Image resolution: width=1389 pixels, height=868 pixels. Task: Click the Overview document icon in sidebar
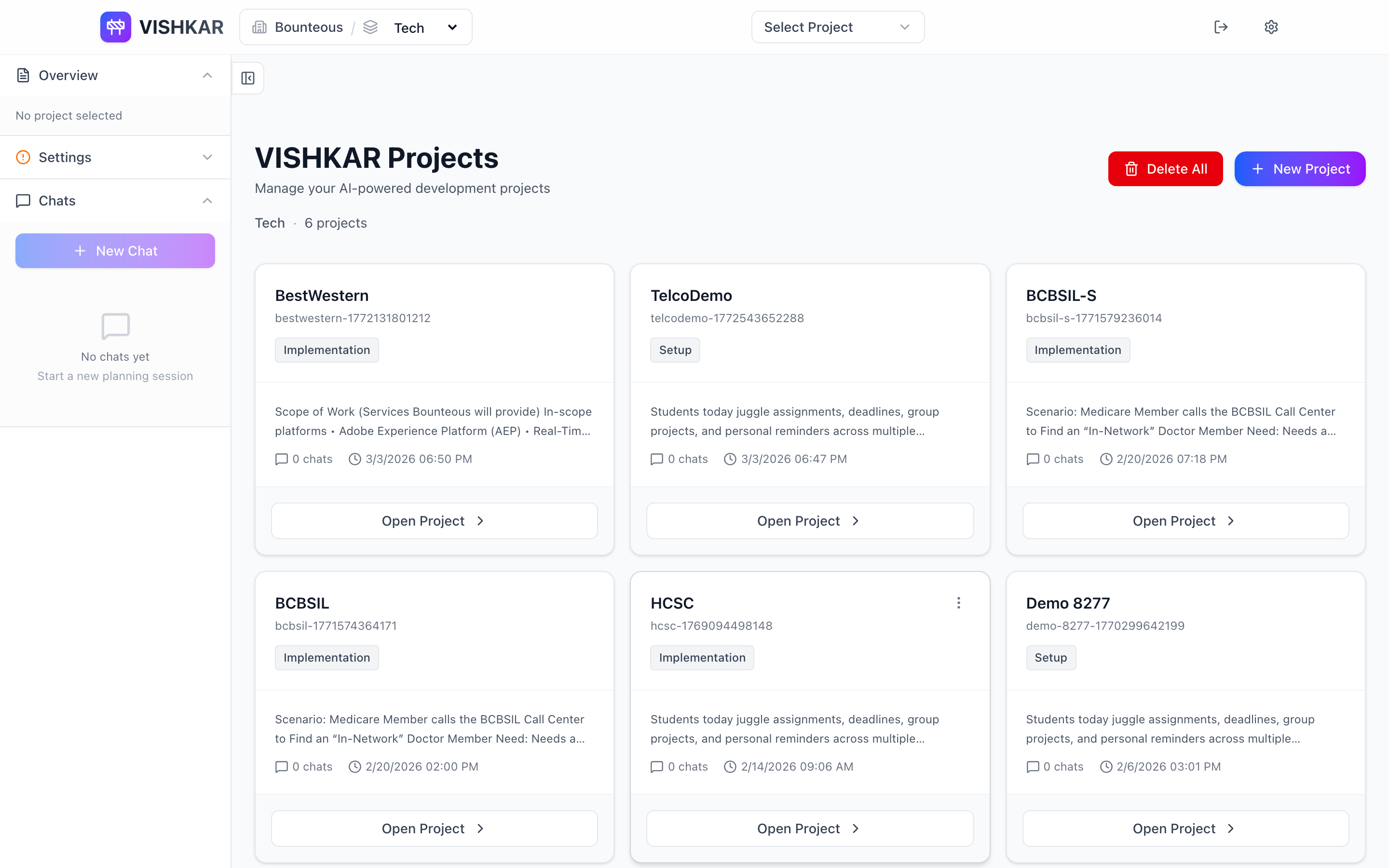click(x=23, y=75)
